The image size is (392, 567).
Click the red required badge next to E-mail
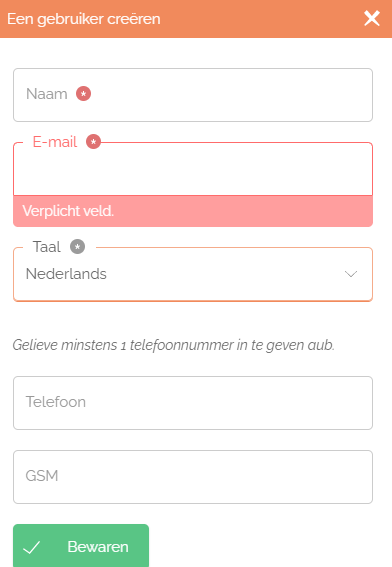(93, 141)
